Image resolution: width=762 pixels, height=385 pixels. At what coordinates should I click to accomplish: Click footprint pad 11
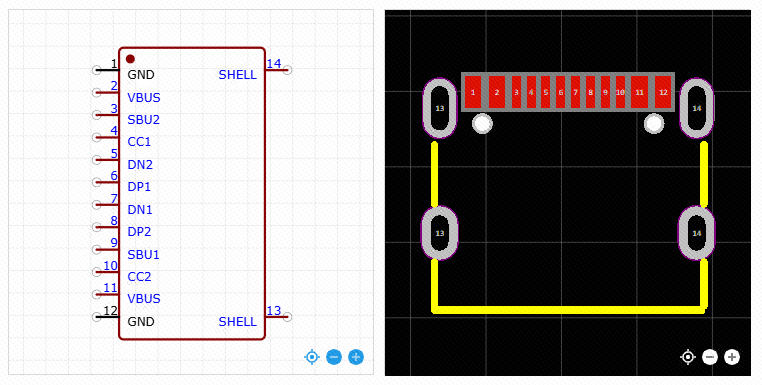pos(639,92)
